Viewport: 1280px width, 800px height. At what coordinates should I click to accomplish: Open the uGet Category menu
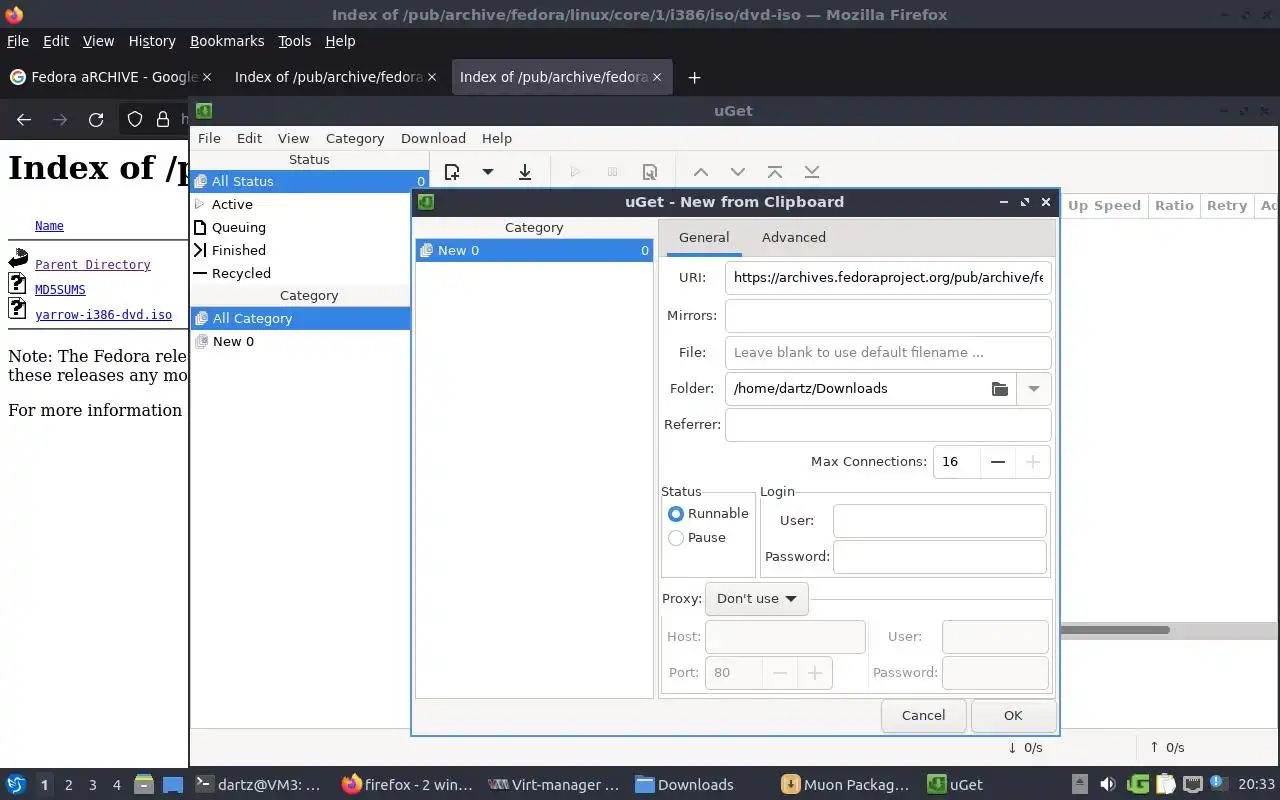coord(355,138)
